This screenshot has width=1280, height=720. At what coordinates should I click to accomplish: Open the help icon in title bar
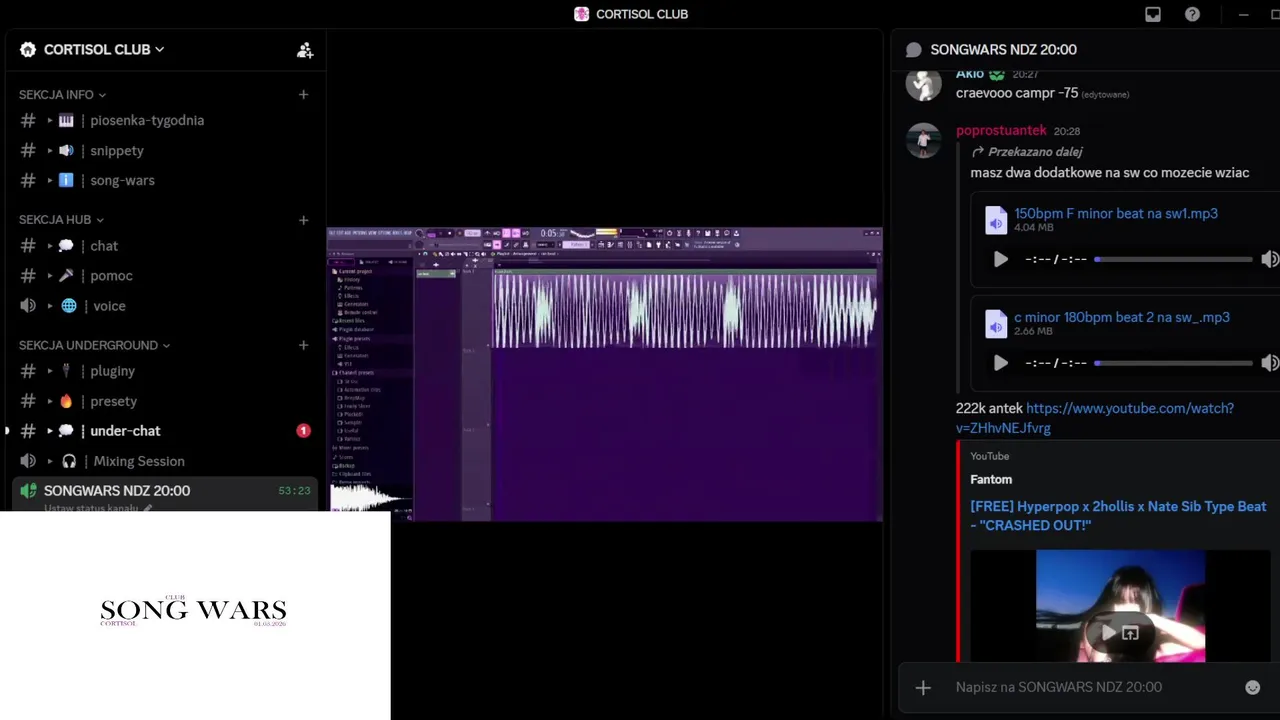click(x=1192, y=14)
